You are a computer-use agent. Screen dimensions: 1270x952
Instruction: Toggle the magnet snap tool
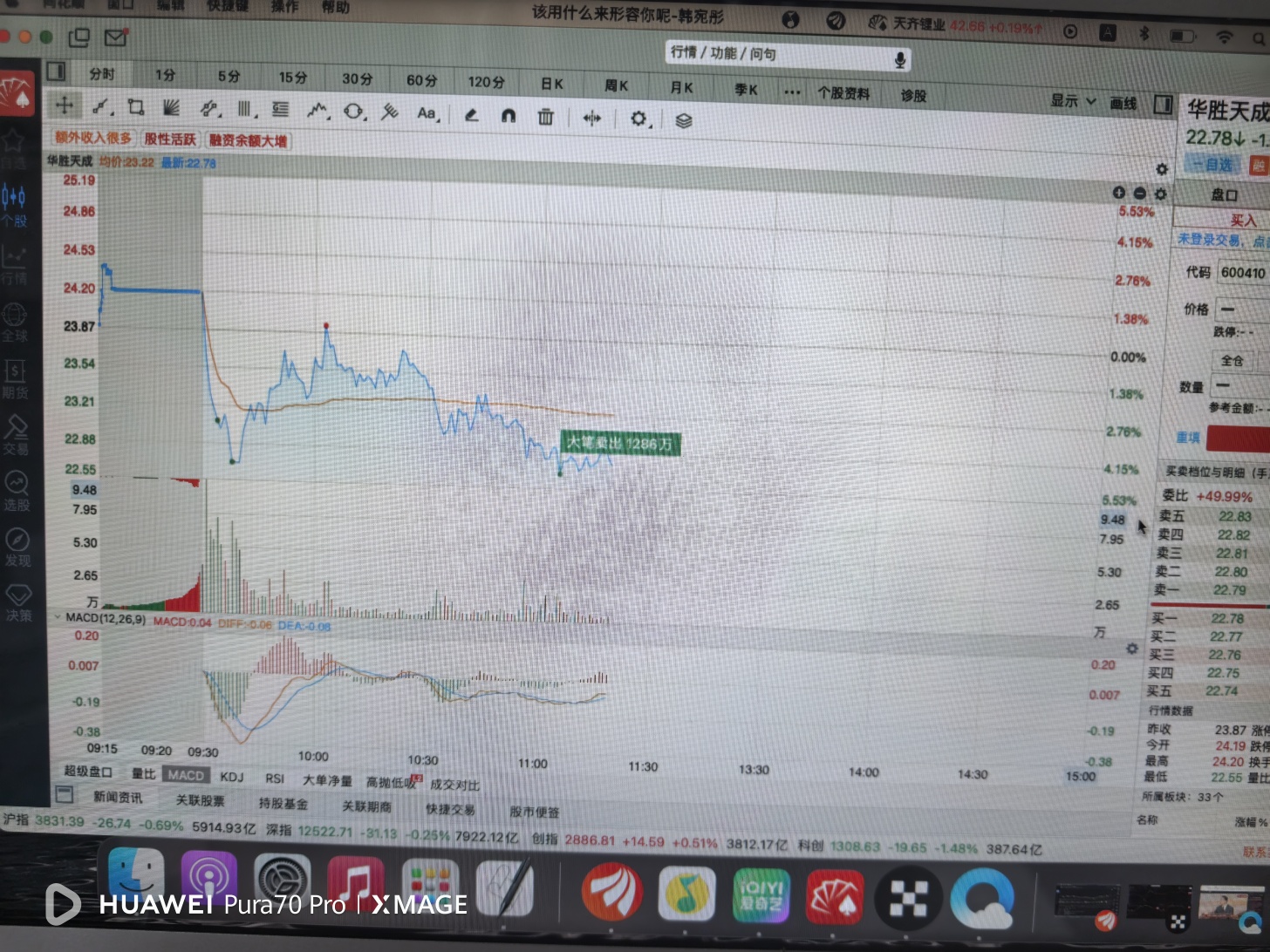pyautogui.click(x=509, y=115)
